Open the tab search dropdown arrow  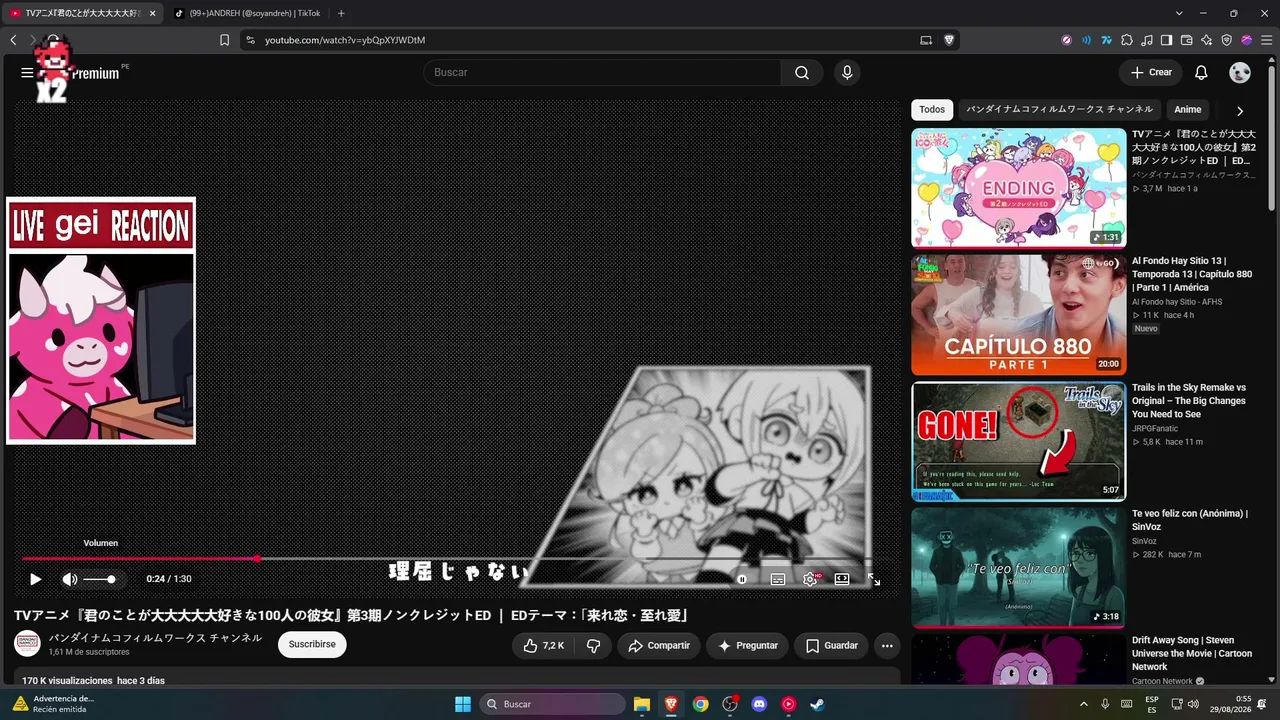[x=1179, y=13]
